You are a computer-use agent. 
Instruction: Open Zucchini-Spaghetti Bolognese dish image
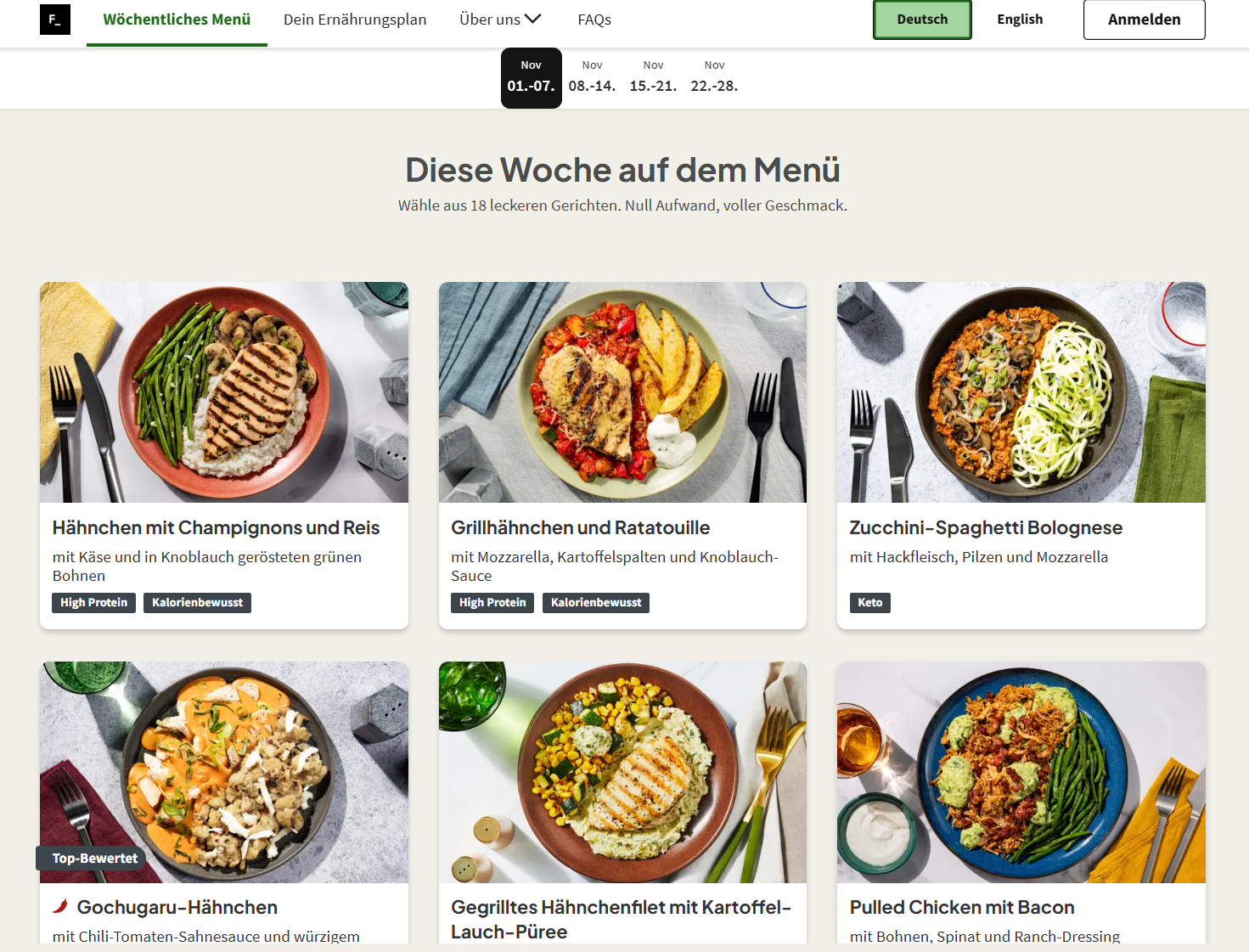(x=1021, y=392)
